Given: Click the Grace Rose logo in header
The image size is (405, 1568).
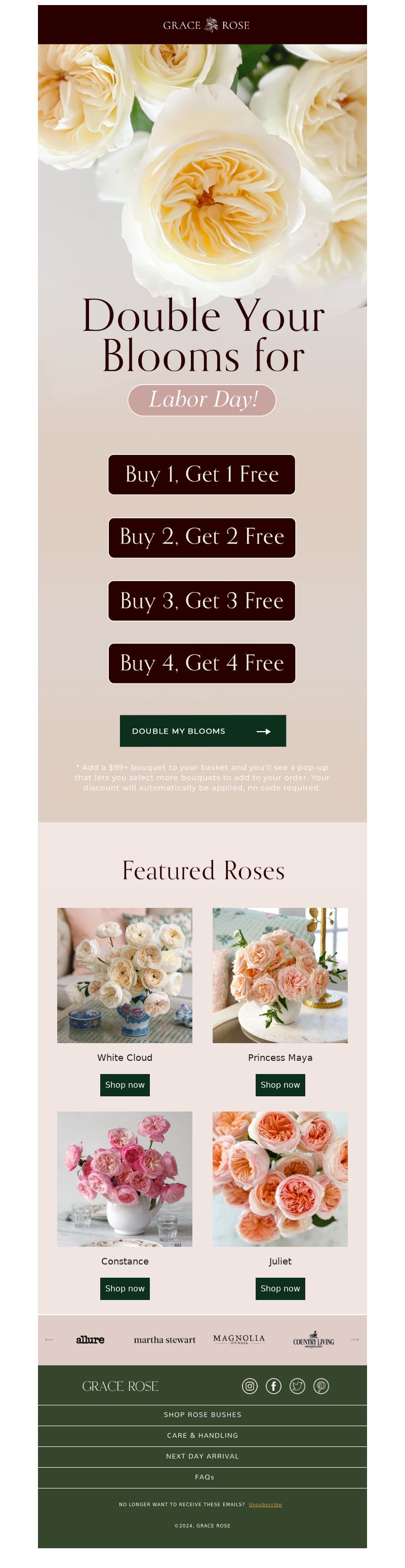Looking at the screenshot, I should point(206,25).
